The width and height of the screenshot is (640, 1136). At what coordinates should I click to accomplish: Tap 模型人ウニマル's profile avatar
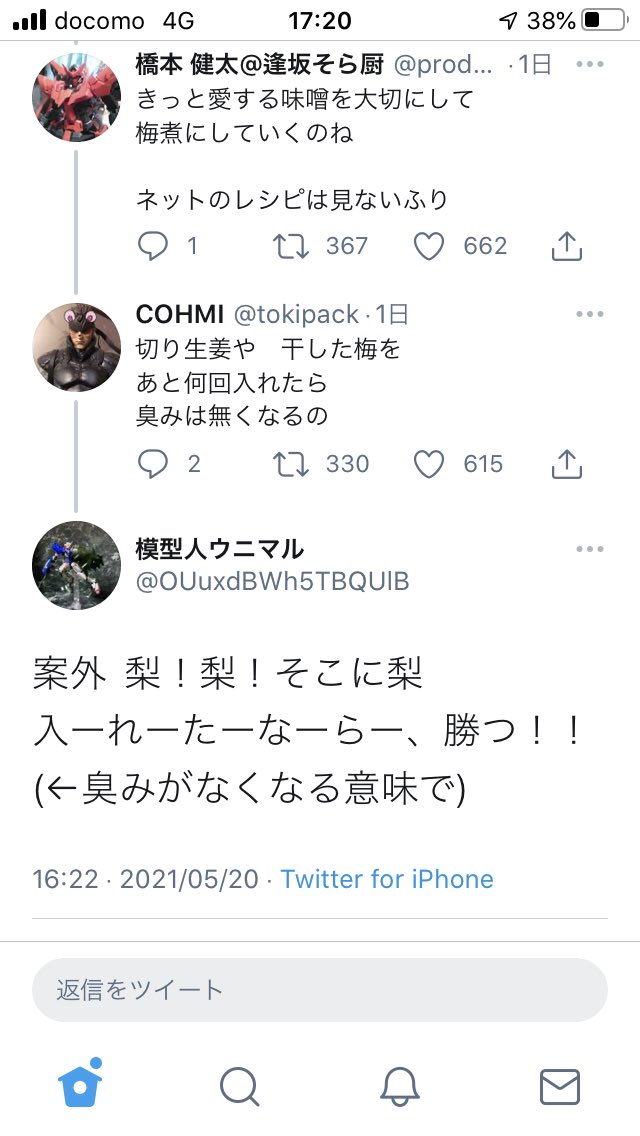point(76,565)
